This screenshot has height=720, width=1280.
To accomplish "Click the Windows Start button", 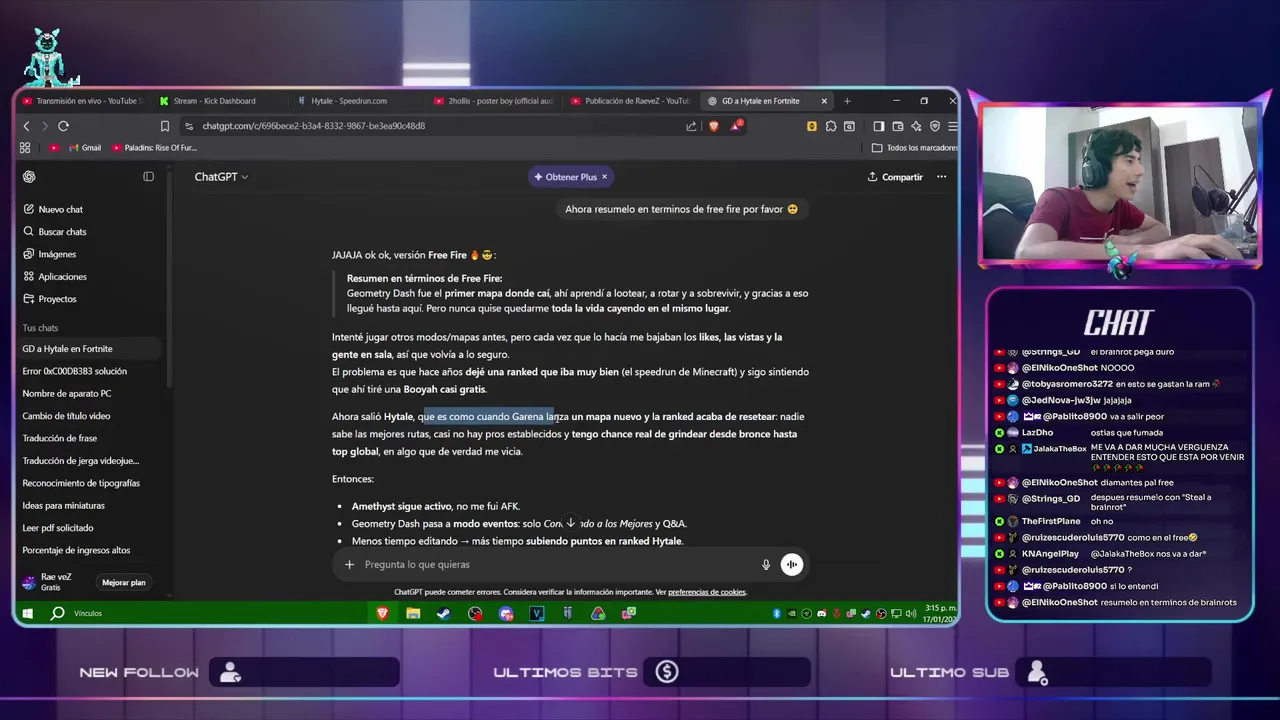I will click(x=27, y=613).
